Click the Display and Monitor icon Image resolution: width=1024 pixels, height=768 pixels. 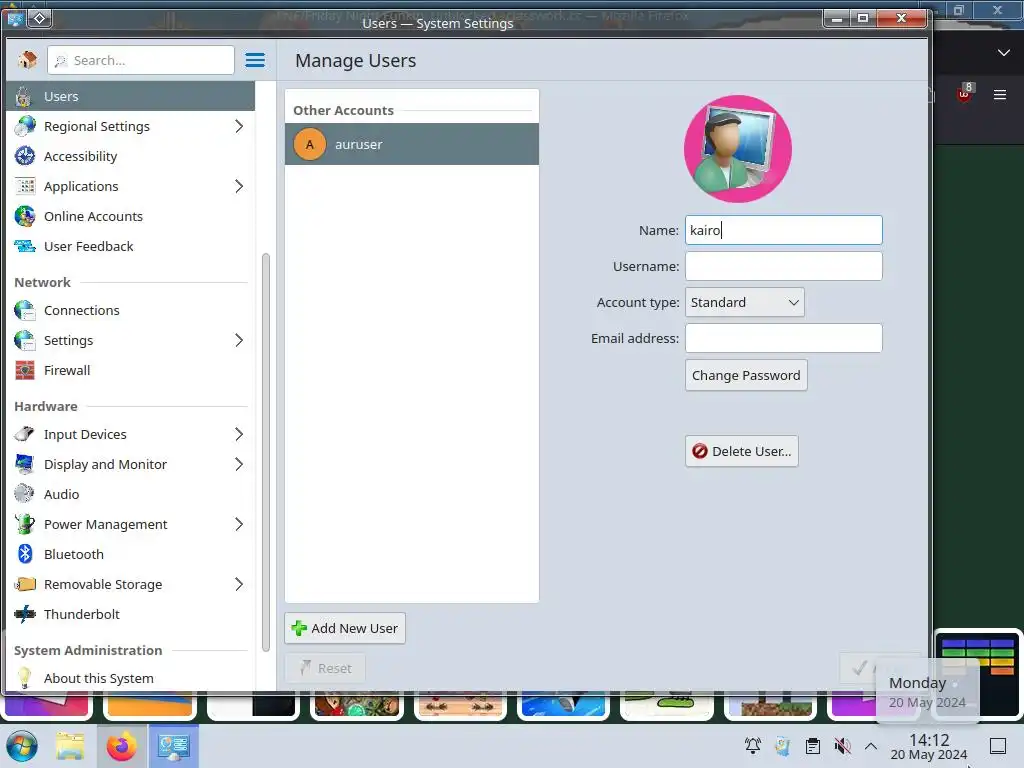pos(24,464)
